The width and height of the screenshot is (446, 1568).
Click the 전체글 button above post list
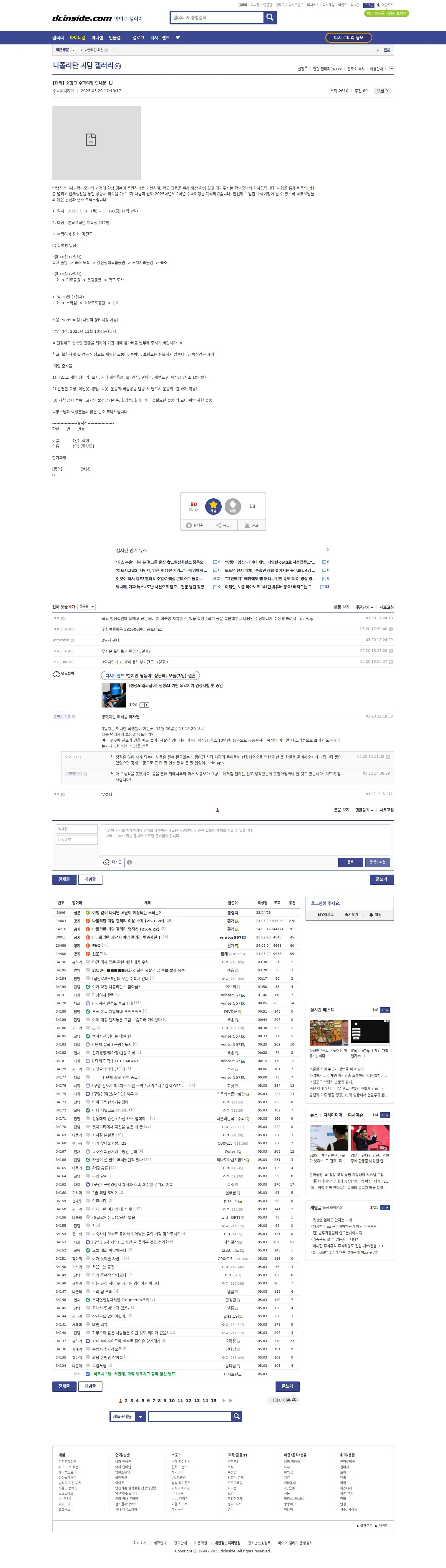point(64,880)
